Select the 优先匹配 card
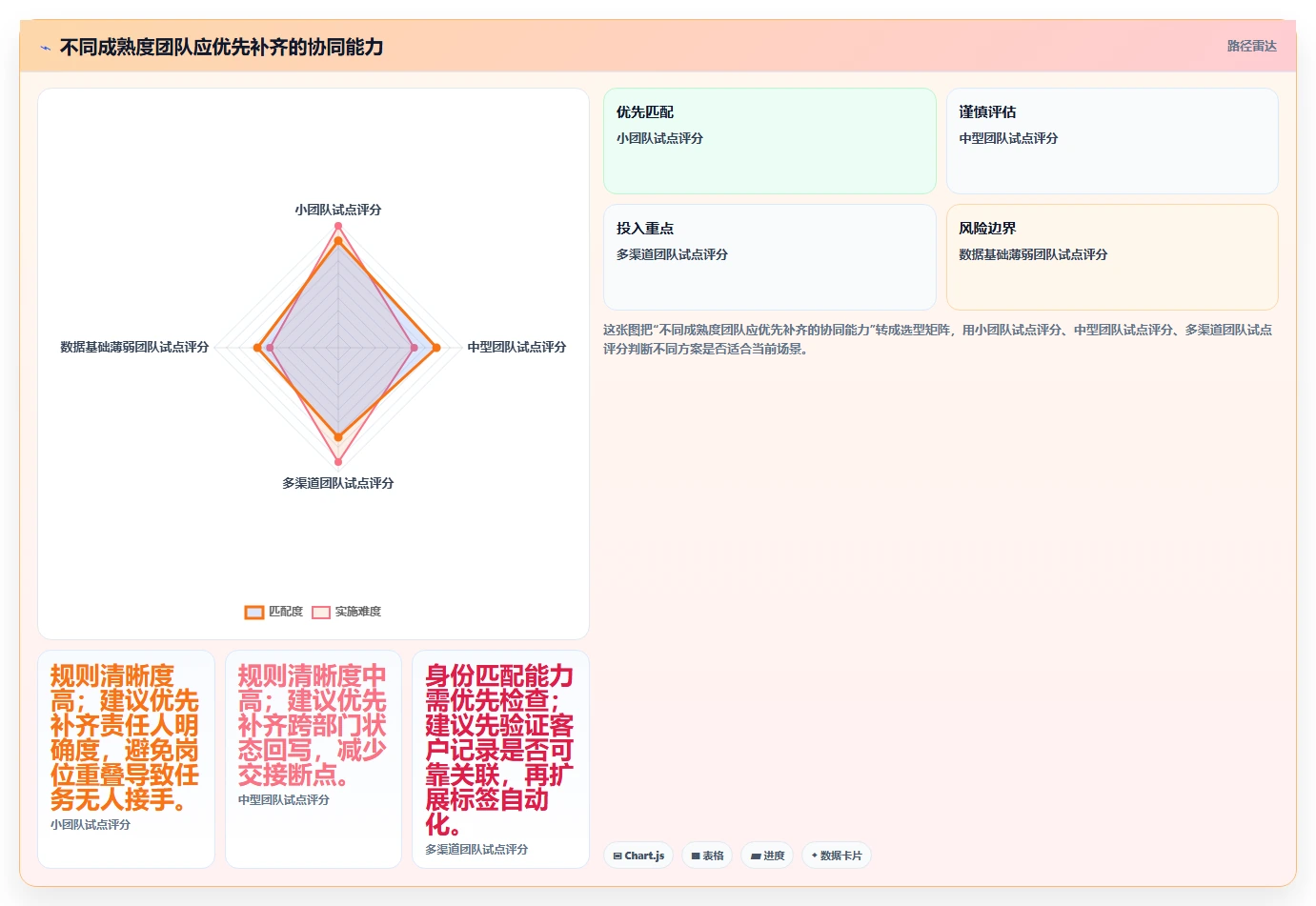1316x906 pixels. [x=770, y=141]
